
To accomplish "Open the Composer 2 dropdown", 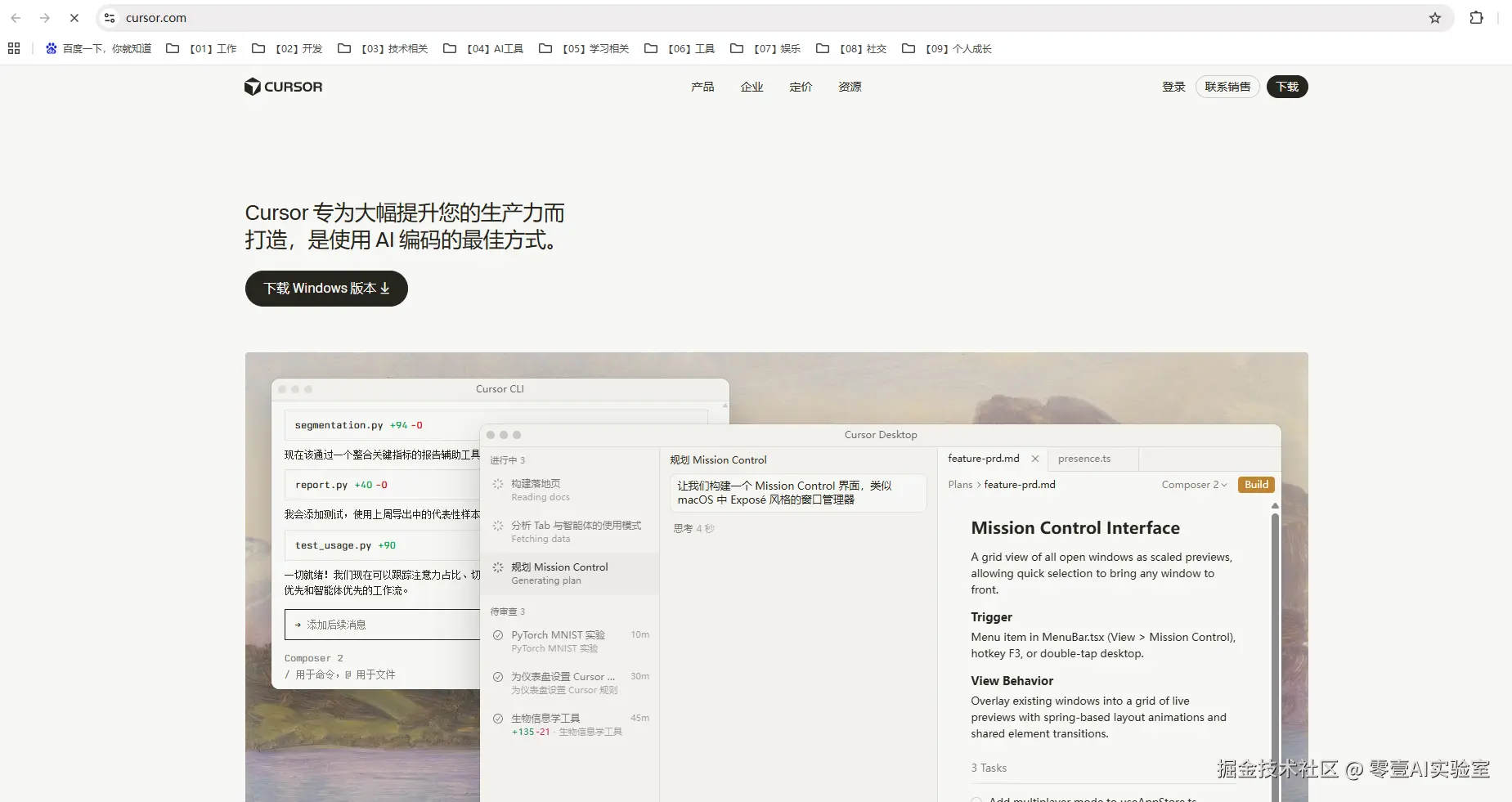I will tap(1193, 484).
